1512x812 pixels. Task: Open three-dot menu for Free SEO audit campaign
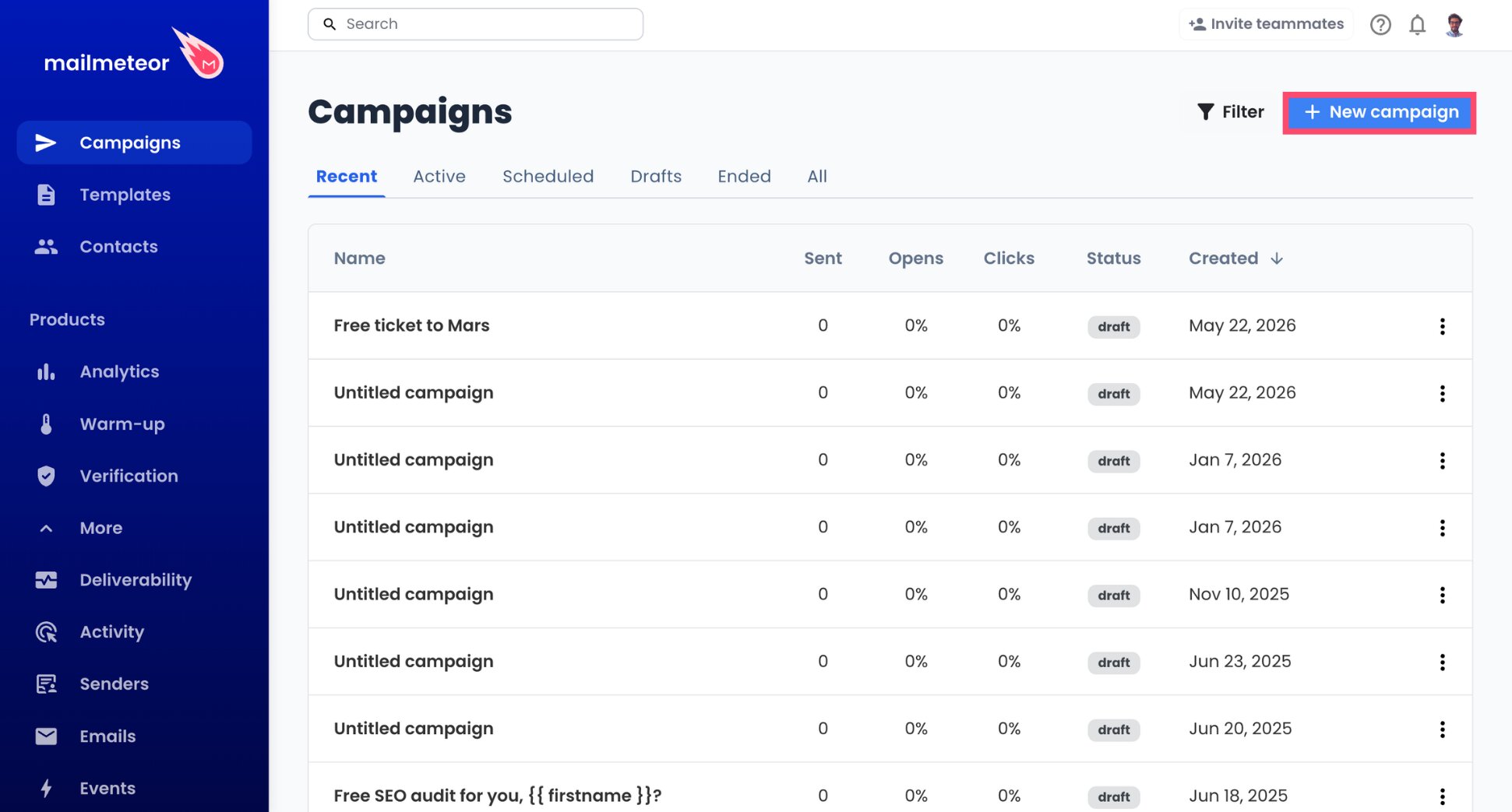1442,796
